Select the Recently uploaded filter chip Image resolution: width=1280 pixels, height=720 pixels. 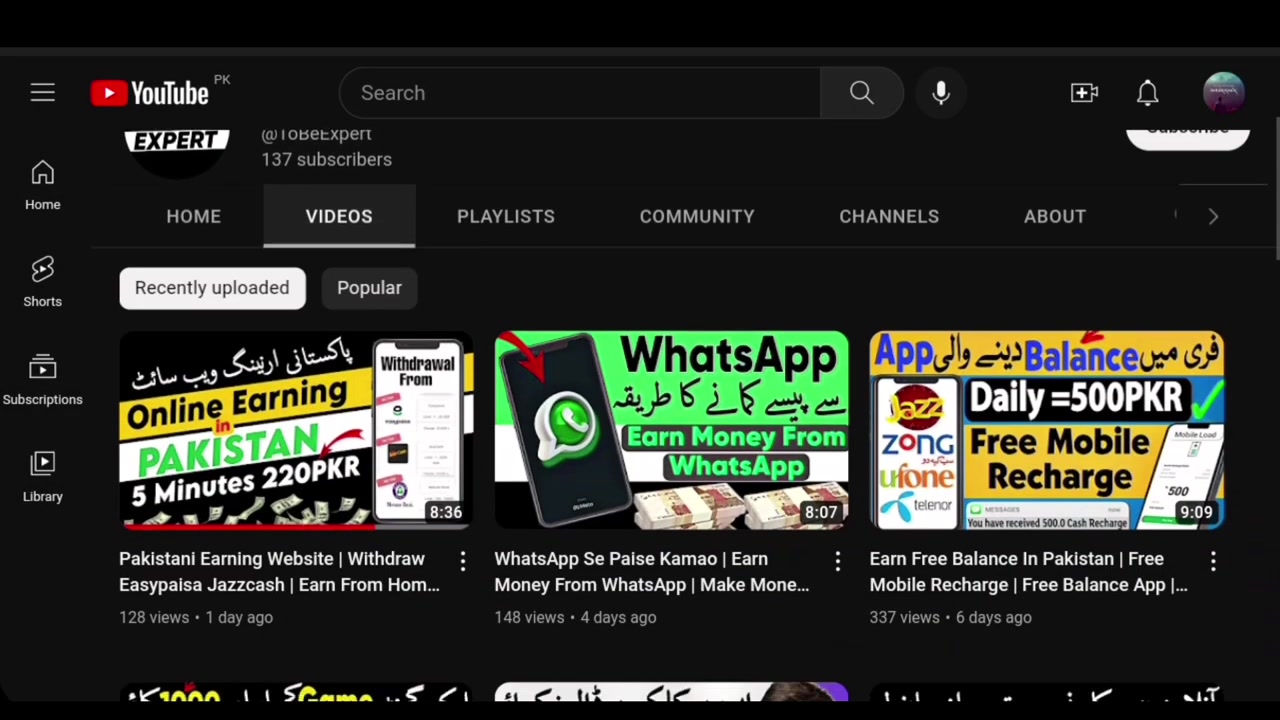point(212,288)
